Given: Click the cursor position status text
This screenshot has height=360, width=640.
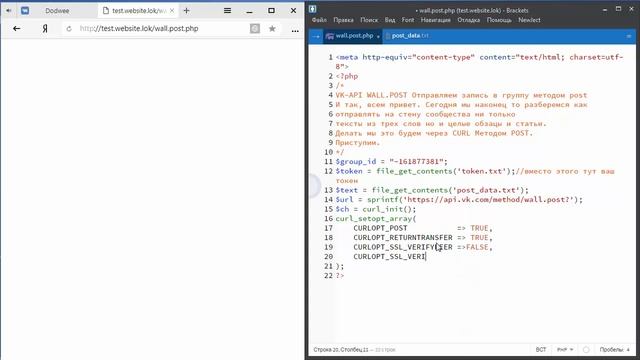Looking at the screenshot, I should click(x=341, y=350).
